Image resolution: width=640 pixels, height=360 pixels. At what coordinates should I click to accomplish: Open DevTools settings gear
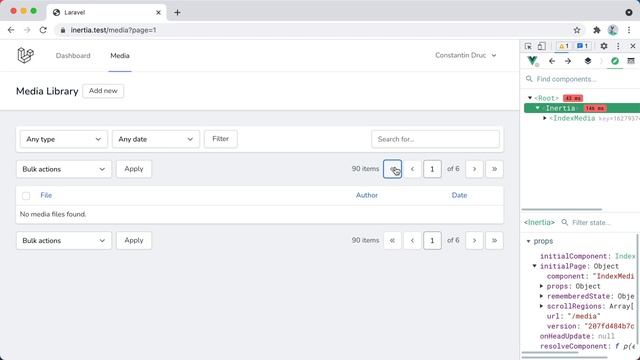(604, 46)
